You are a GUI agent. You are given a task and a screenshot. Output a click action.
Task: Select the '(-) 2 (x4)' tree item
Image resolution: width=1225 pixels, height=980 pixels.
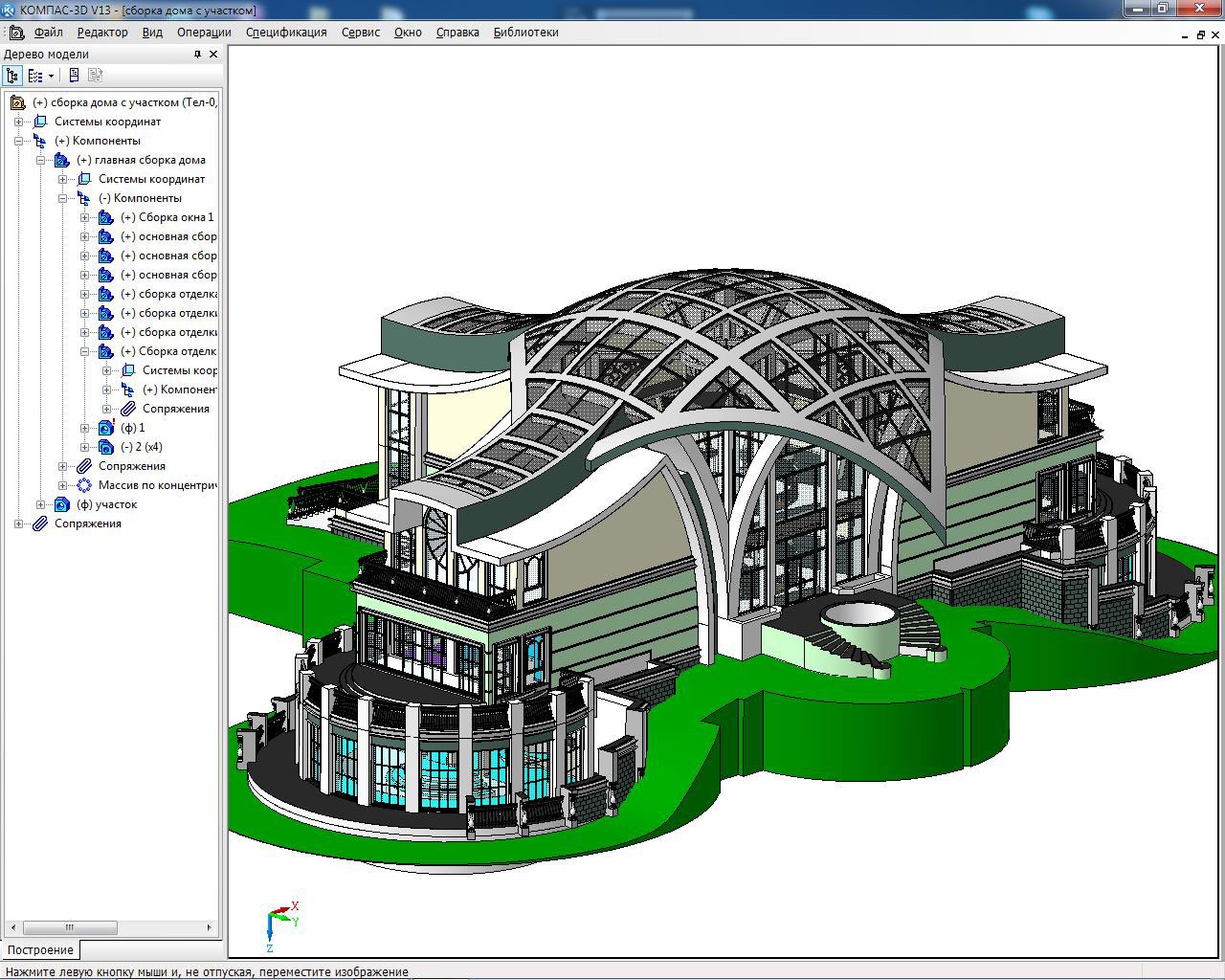(x=141, y=447)
